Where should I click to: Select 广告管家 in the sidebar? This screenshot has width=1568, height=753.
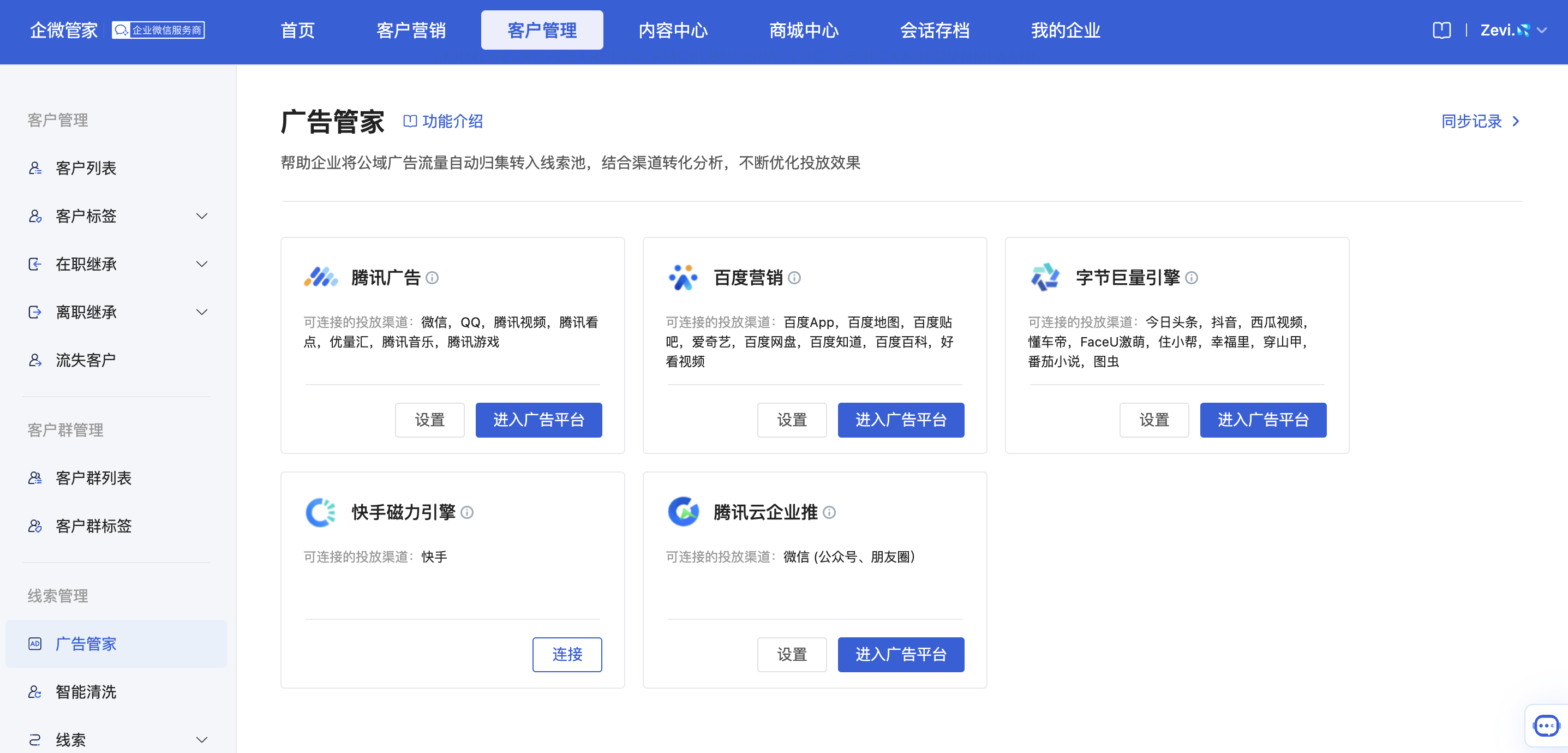tap(116, 644)
